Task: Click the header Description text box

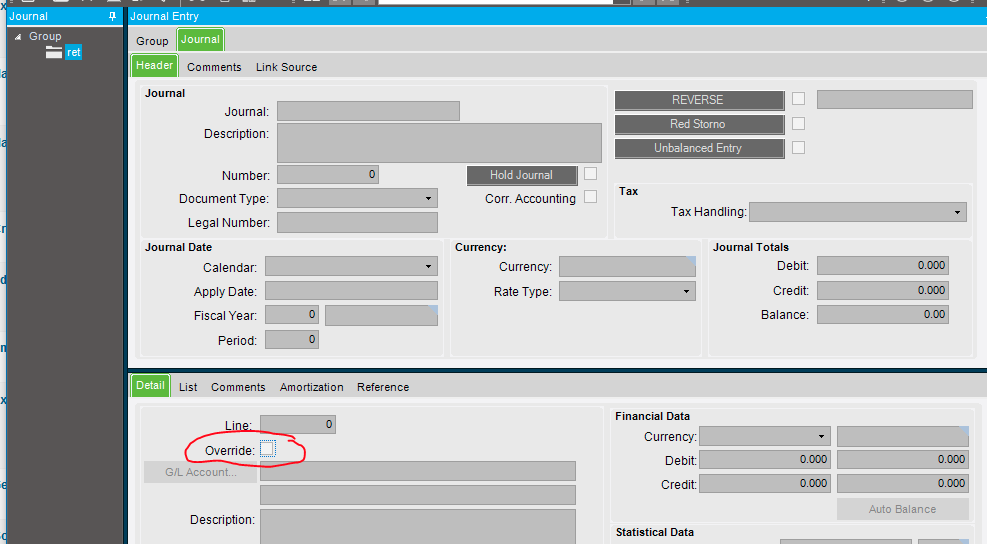Action: click(439, 143)
